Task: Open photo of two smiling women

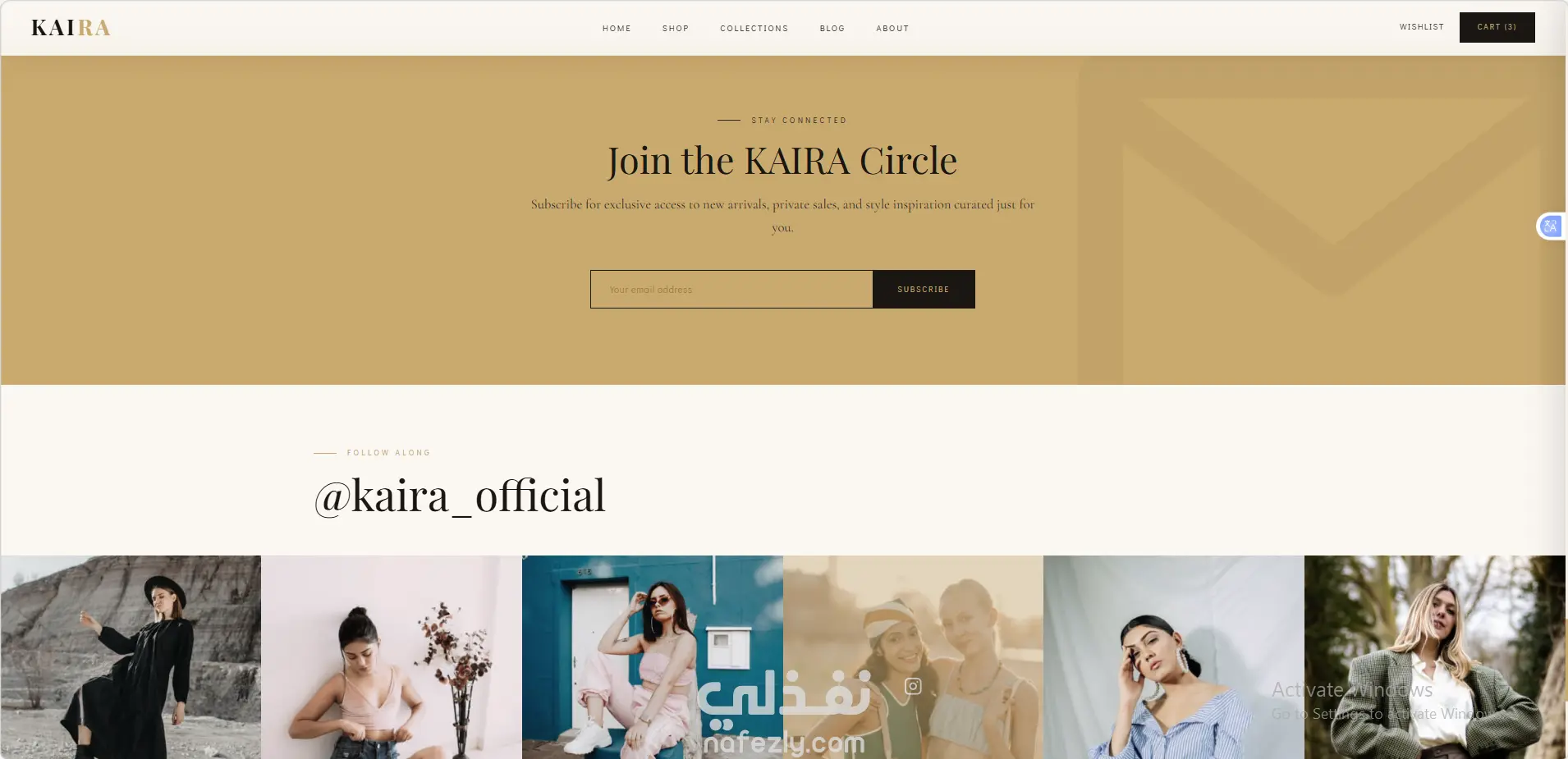Action: [x=913, y=657]
